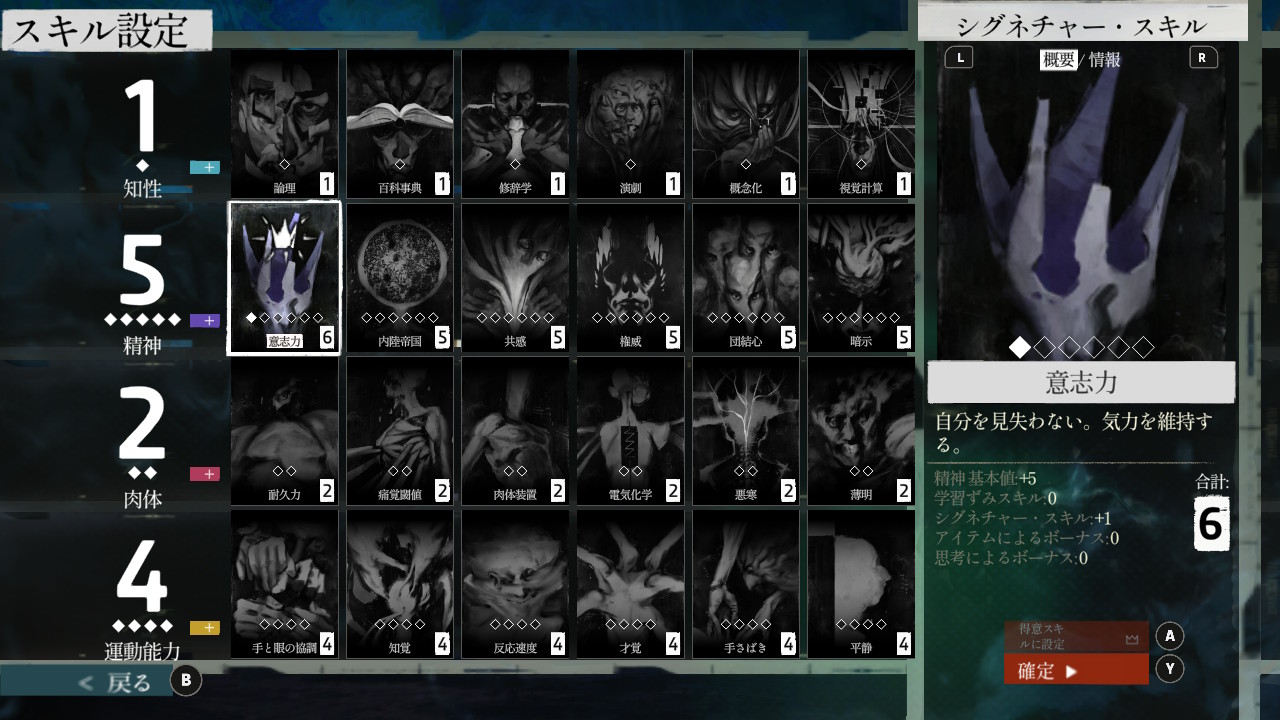
Task: Select the 団結心 skill card
Action: click(746, 278)
